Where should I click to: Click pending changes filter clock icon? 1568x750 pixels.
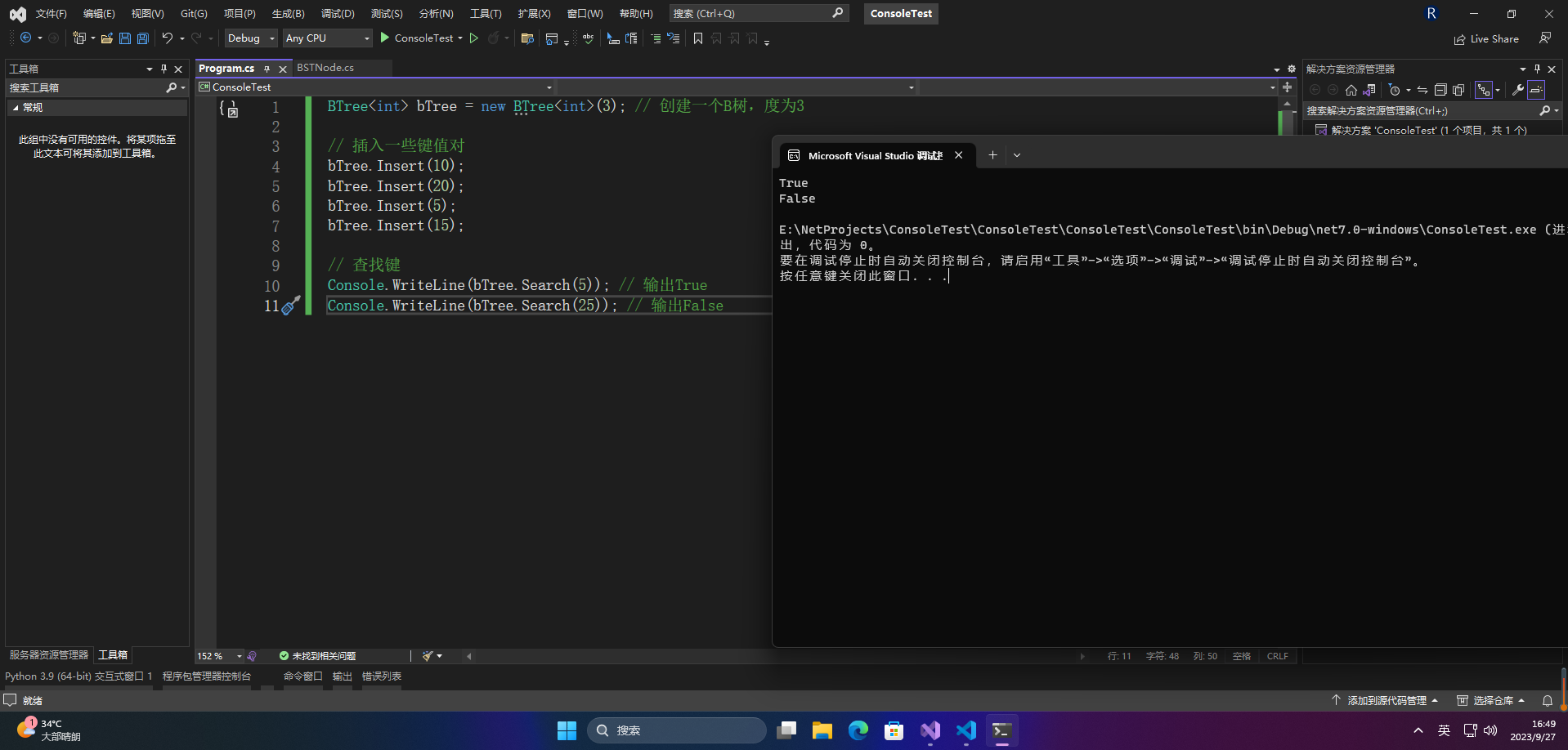1395,90
